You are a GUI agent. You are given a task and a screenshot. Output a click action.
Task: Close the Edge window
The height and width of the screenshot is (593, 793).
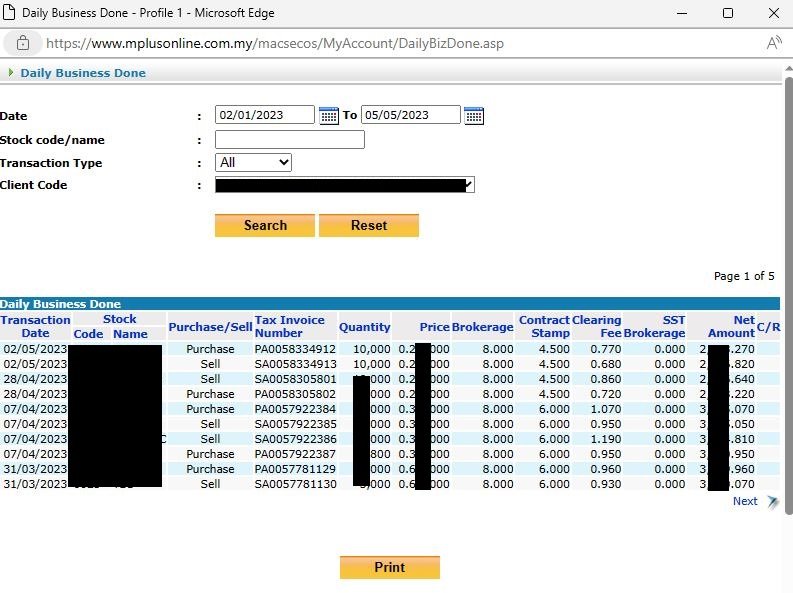[x=774, y=13]
